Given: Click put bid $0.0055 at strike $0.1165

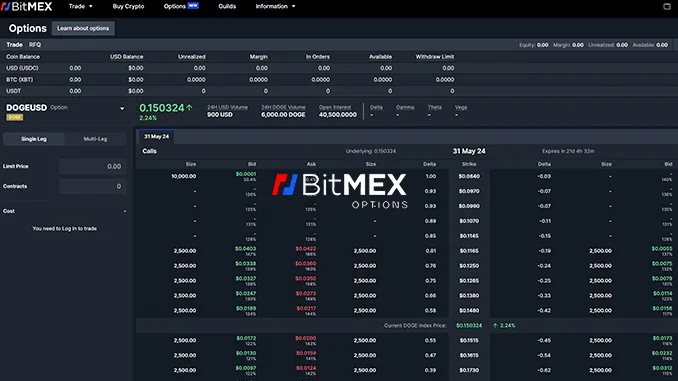Looking at the screenshot, I should pos(662,249).
